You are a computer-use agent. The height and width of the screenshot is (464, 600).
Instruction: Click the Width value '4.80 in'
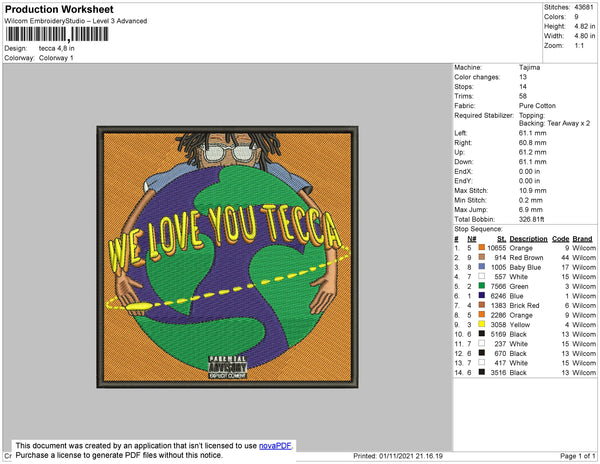pos(584,36)
